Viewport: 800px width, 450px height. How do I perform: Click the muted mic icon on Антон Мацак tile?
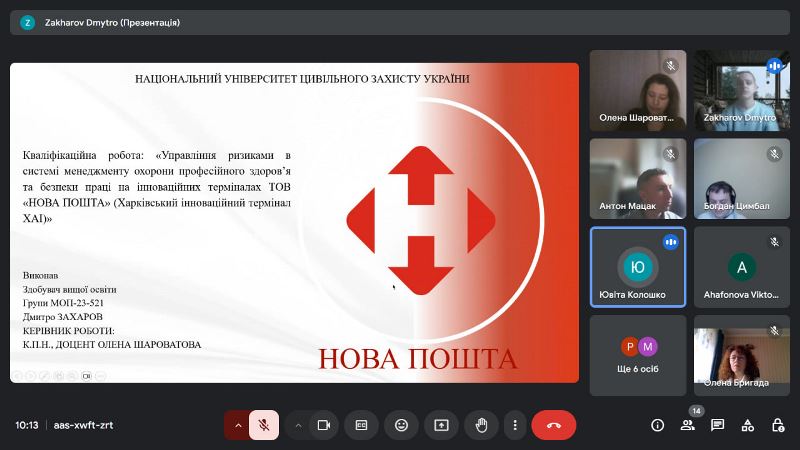(670, 154)
